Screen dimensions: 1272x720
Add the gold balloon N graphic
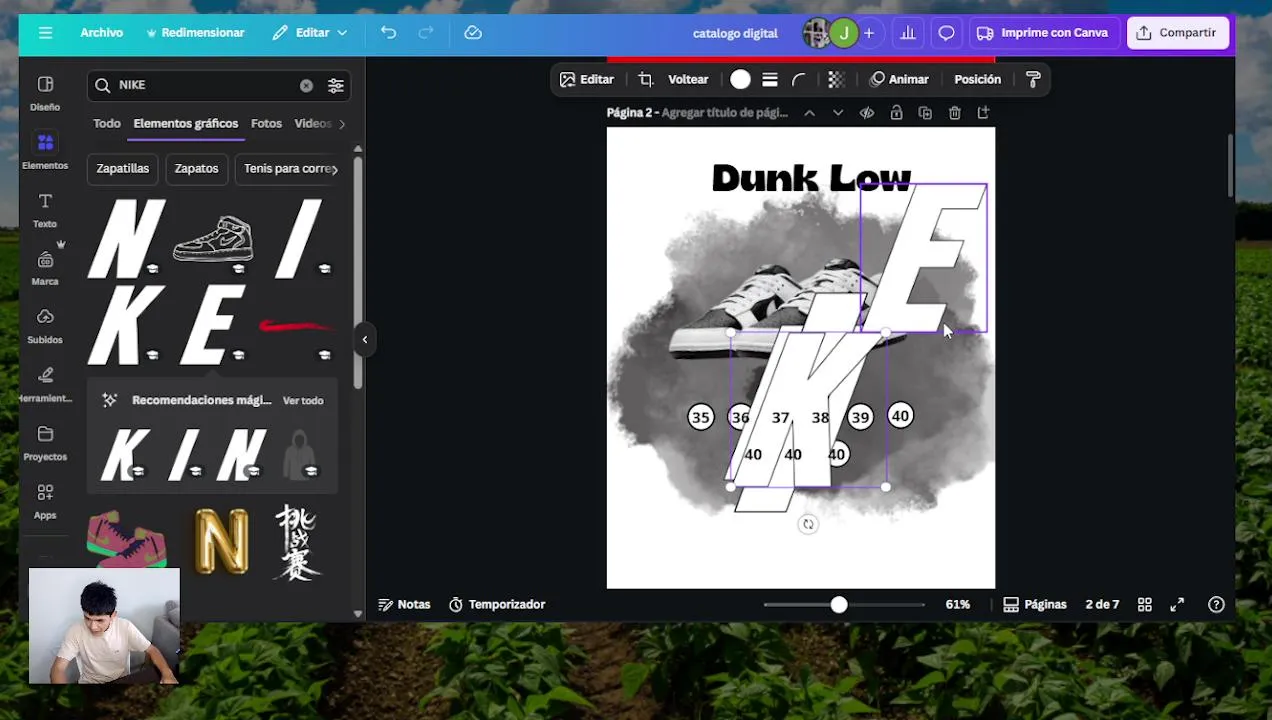tap(221, 541)
